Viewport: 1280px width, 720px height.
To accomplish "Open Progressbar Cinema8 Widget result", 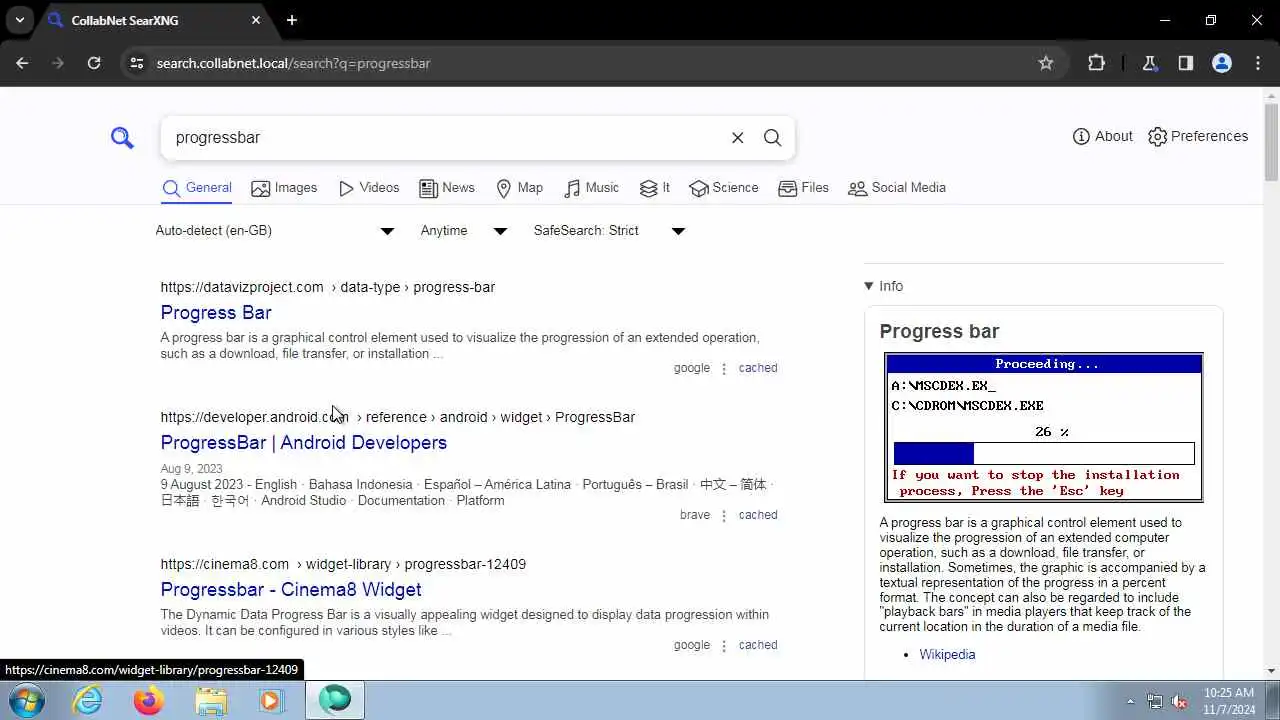I will 291,590.
